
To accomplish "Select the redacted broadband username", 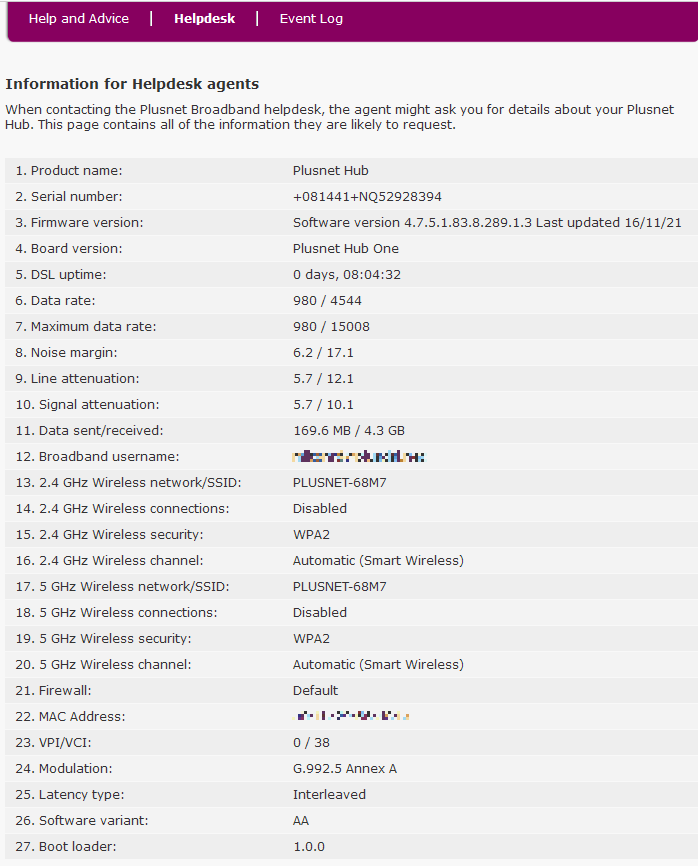I will [x=358, y=456].
